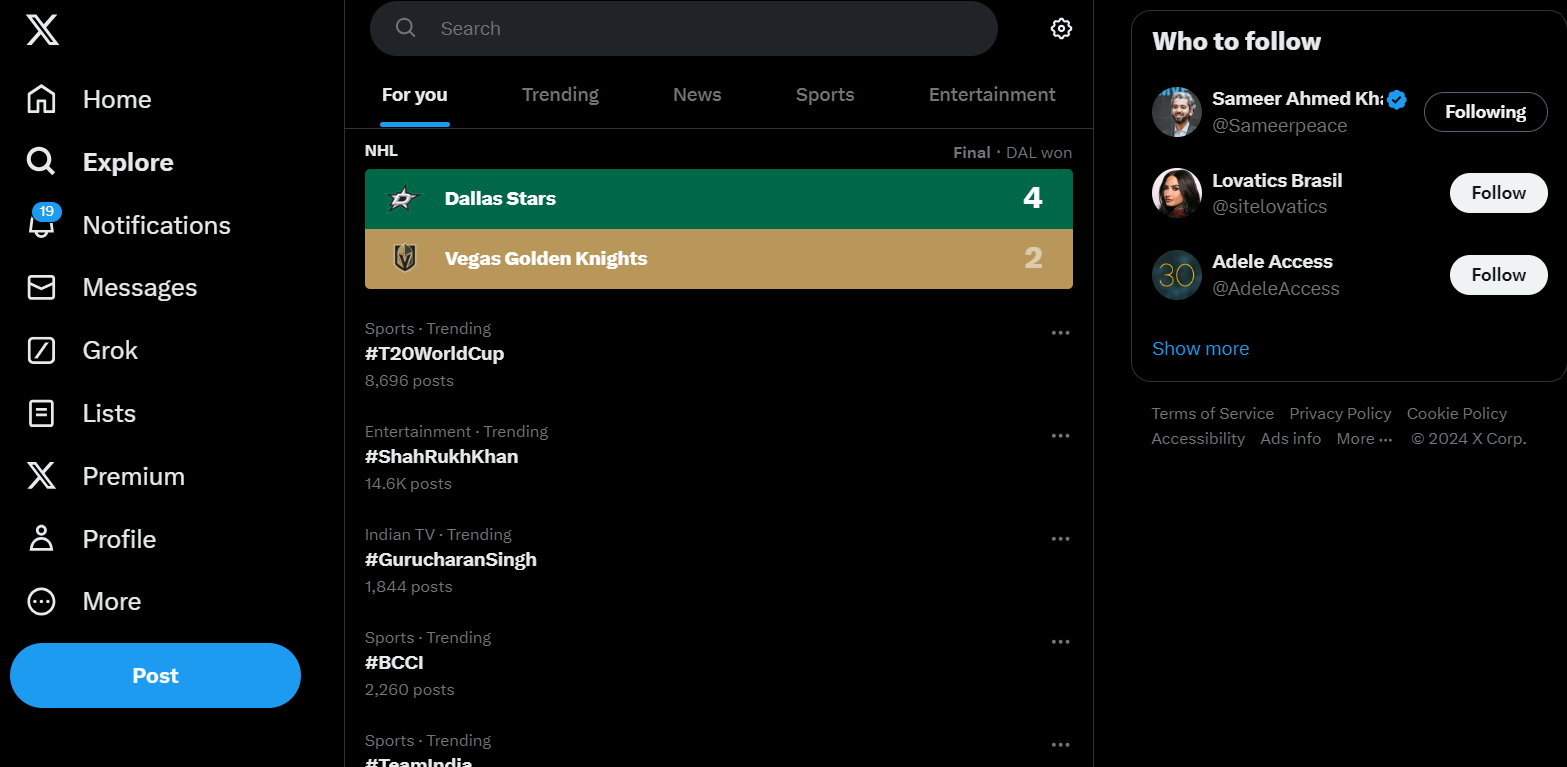1567x767 pixels.
Task: Open Sameer Ahmed Khan's avatar
Action: [1177, 112]
